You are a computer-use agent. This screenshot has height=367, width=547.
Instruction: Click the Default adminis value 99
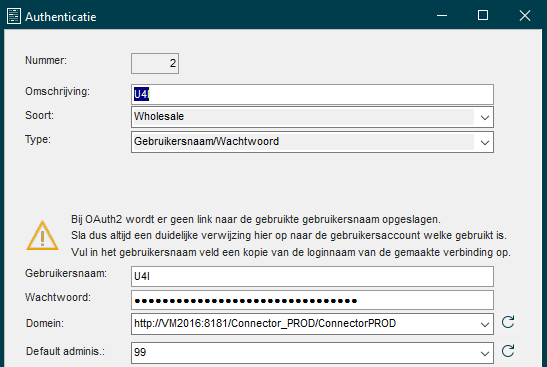click(140, 352)
